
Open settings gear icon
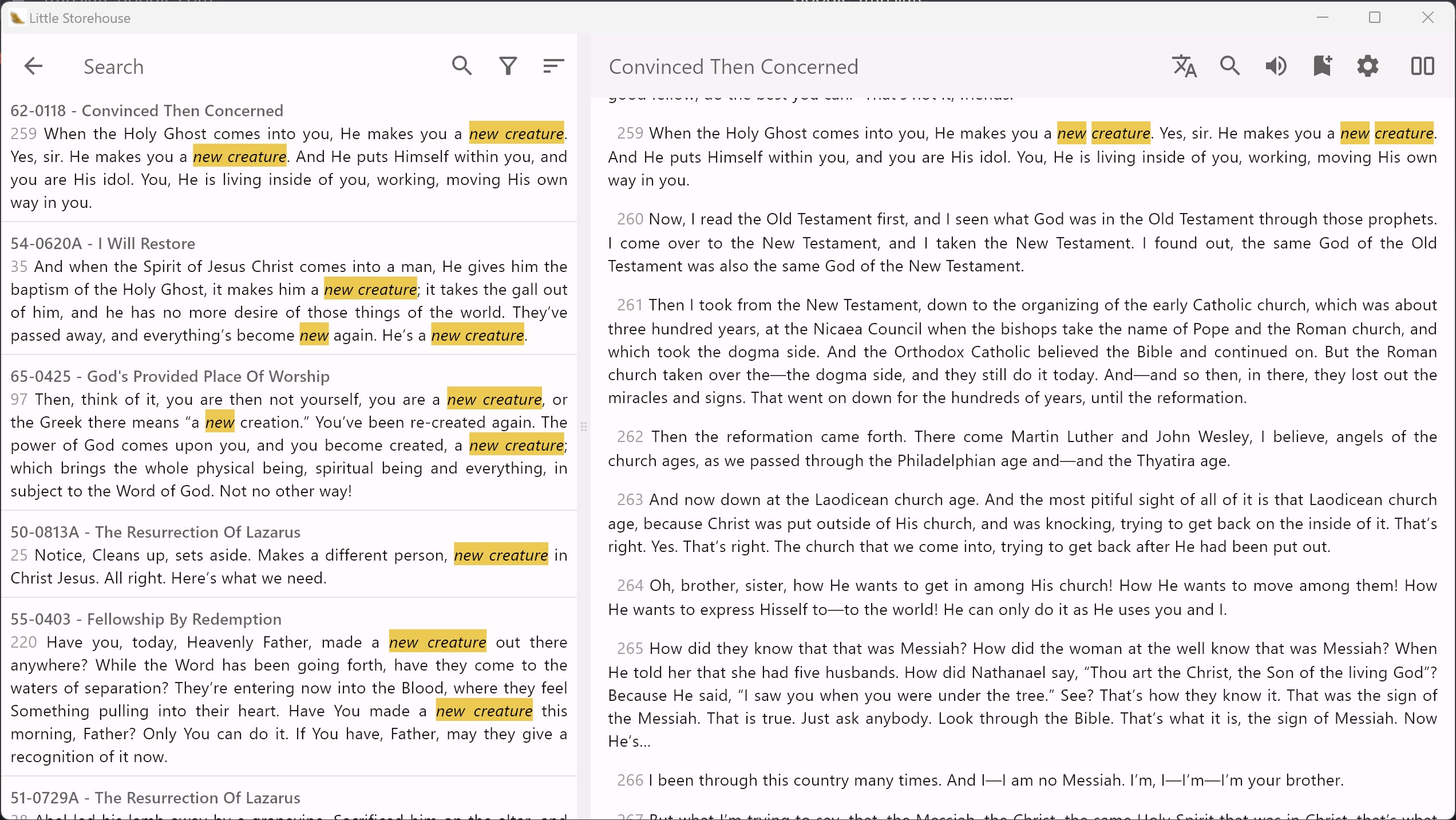point(1367,66)
